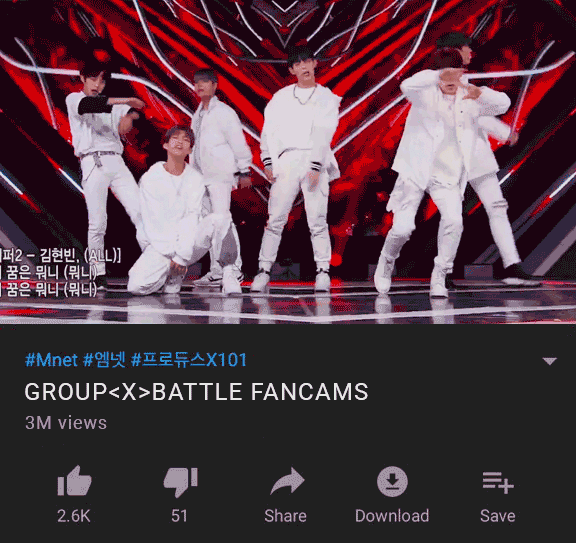Screen dimensions: 576x543
Task: Tap the Share arrow icon
Action: click(287, 481)
